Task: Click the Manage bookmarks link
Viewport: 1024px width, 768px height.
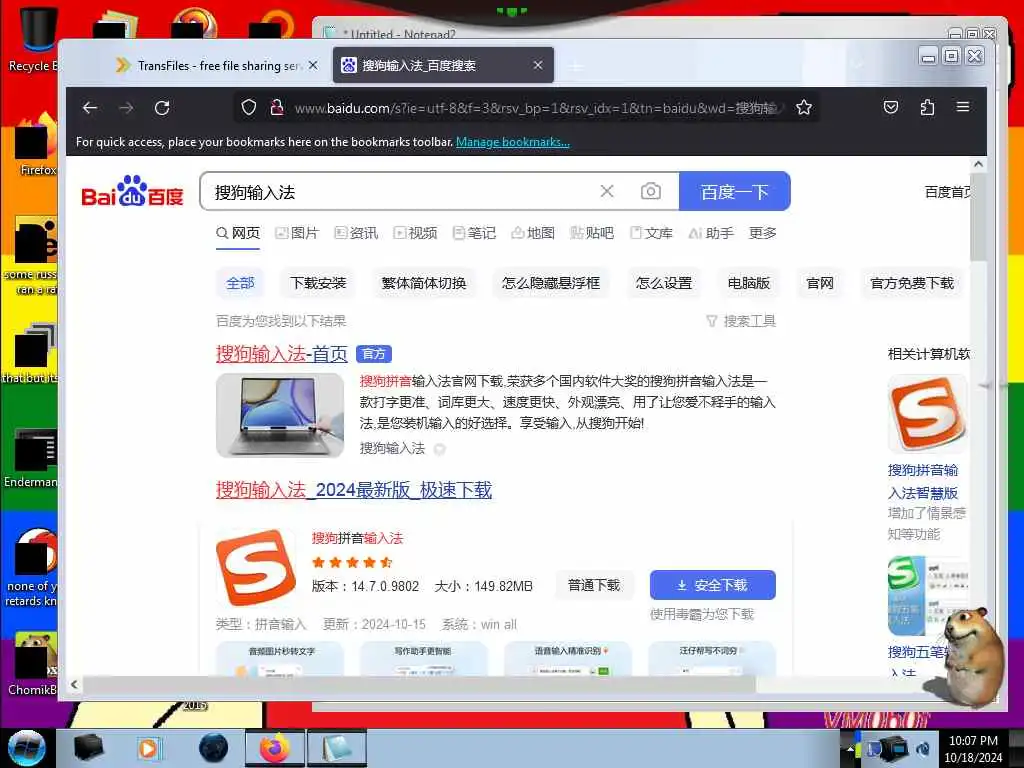Action: 513,142
